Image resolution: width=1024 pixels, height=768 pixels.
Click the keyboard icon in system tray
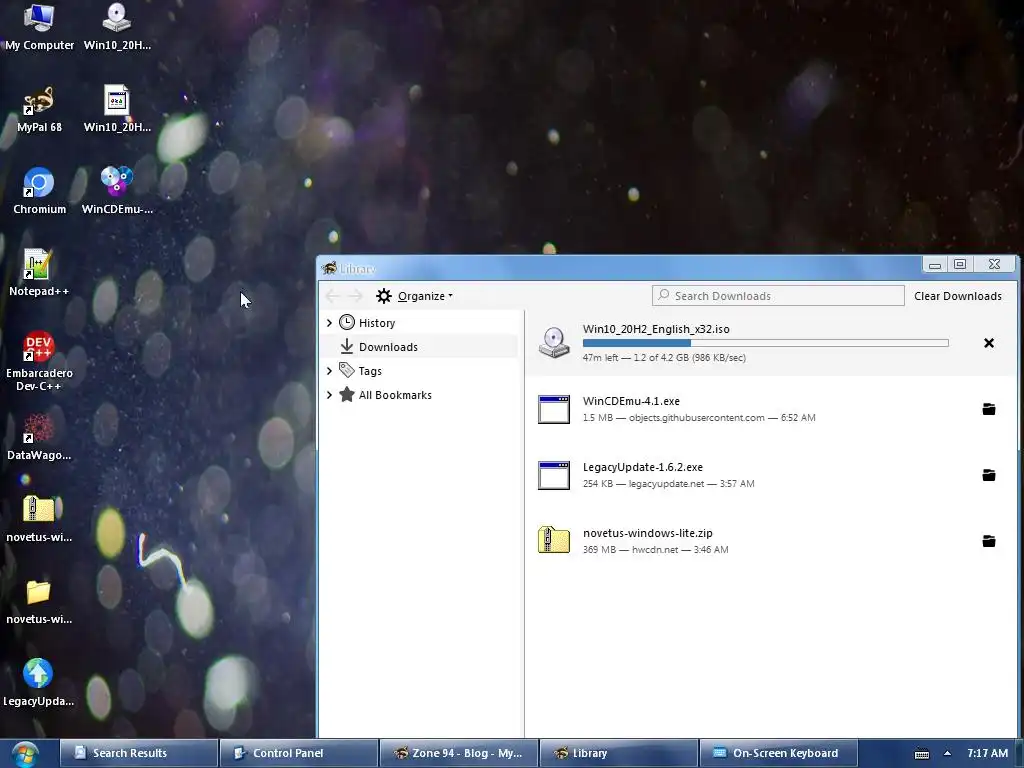coord(921,754)
